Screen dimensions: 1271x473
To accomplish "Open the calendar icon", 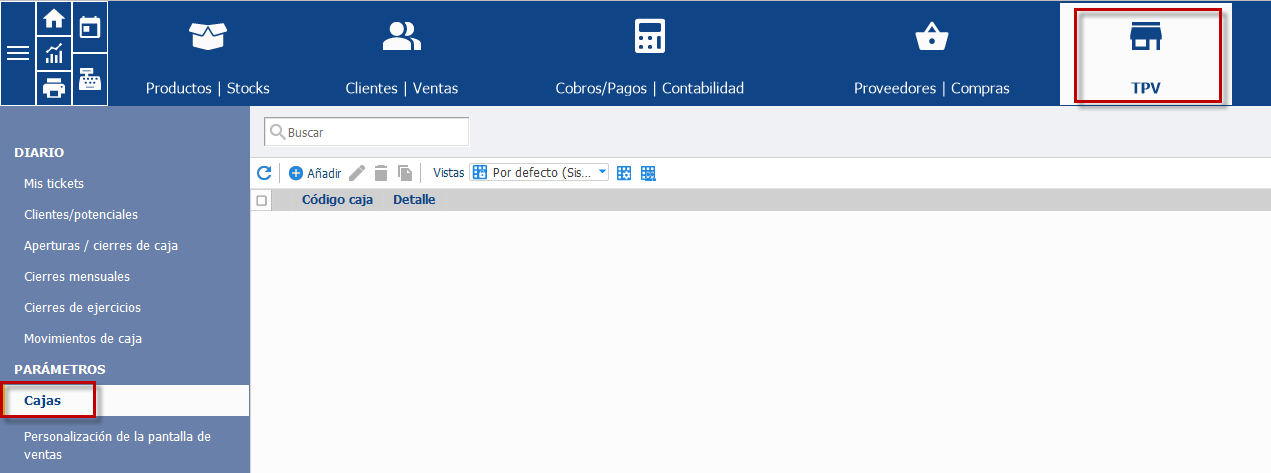I will (x=90, y=26).
